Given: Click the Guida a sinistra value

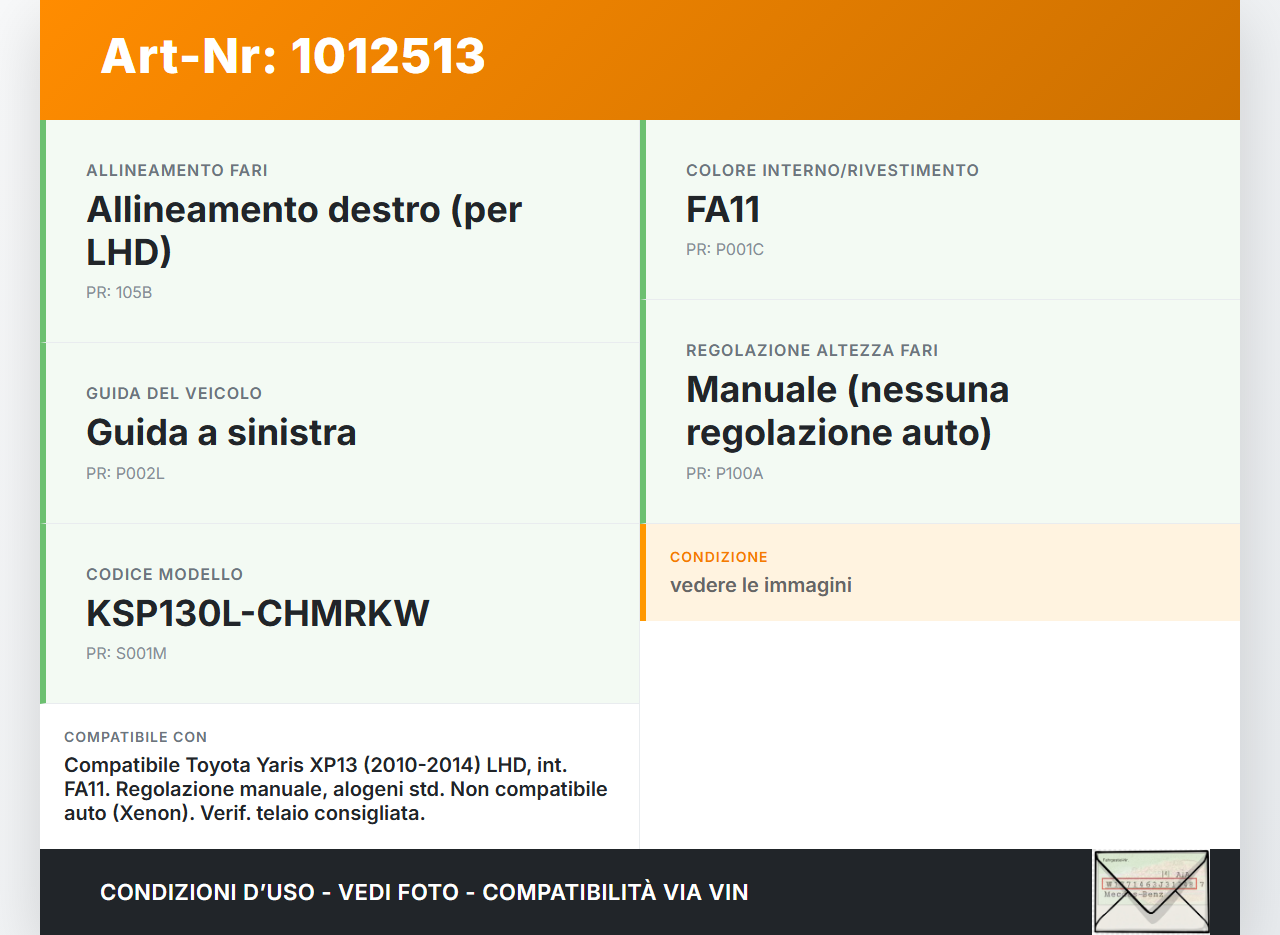Looking at the screenshot, I should click(x=221, y=433).
